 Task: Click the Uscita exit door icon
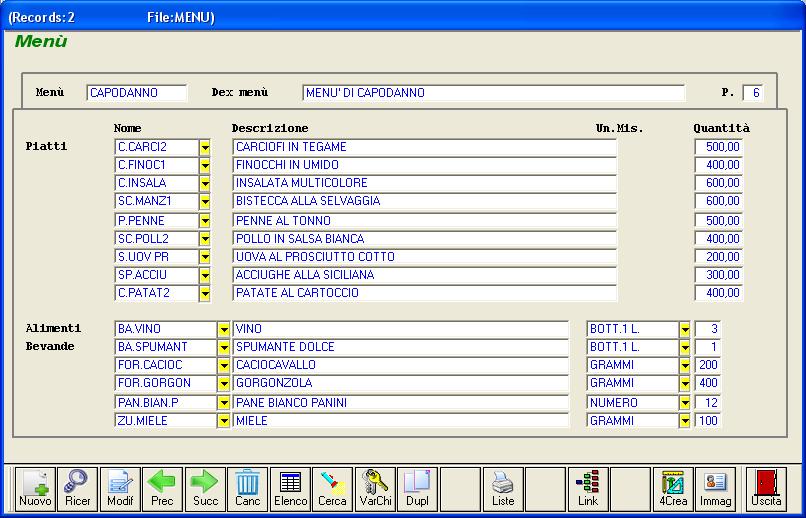coord(766,488)
